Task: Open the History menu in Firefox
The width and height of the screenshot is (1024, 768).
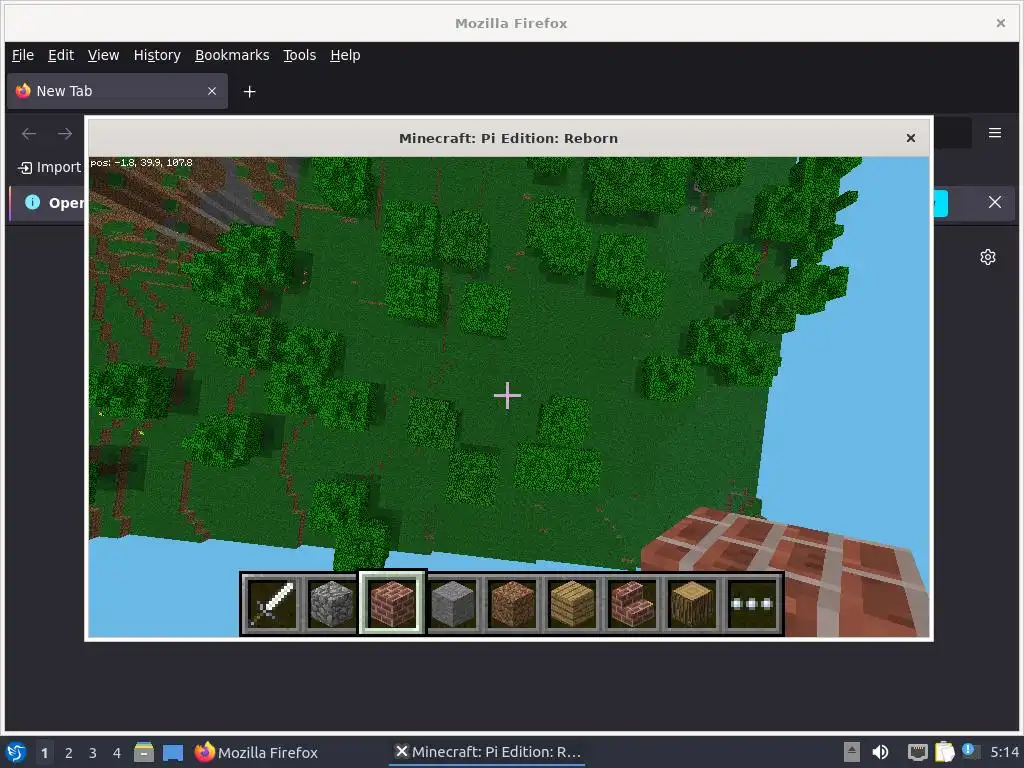Action: click(x=157, y=56)
